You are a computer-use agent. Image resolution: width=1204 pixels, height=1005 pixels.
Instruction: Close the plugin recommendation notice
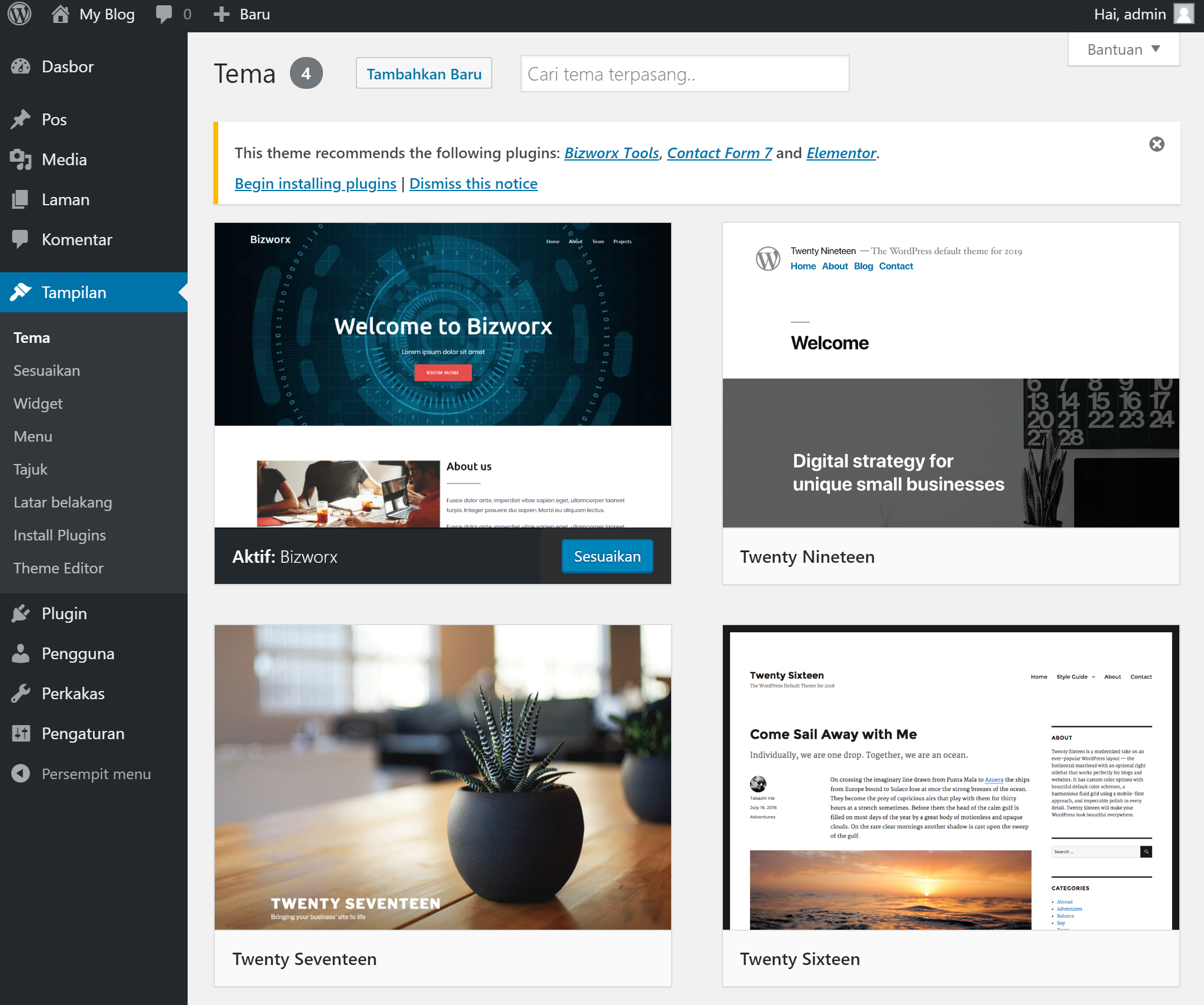(x=1157, y=145)
